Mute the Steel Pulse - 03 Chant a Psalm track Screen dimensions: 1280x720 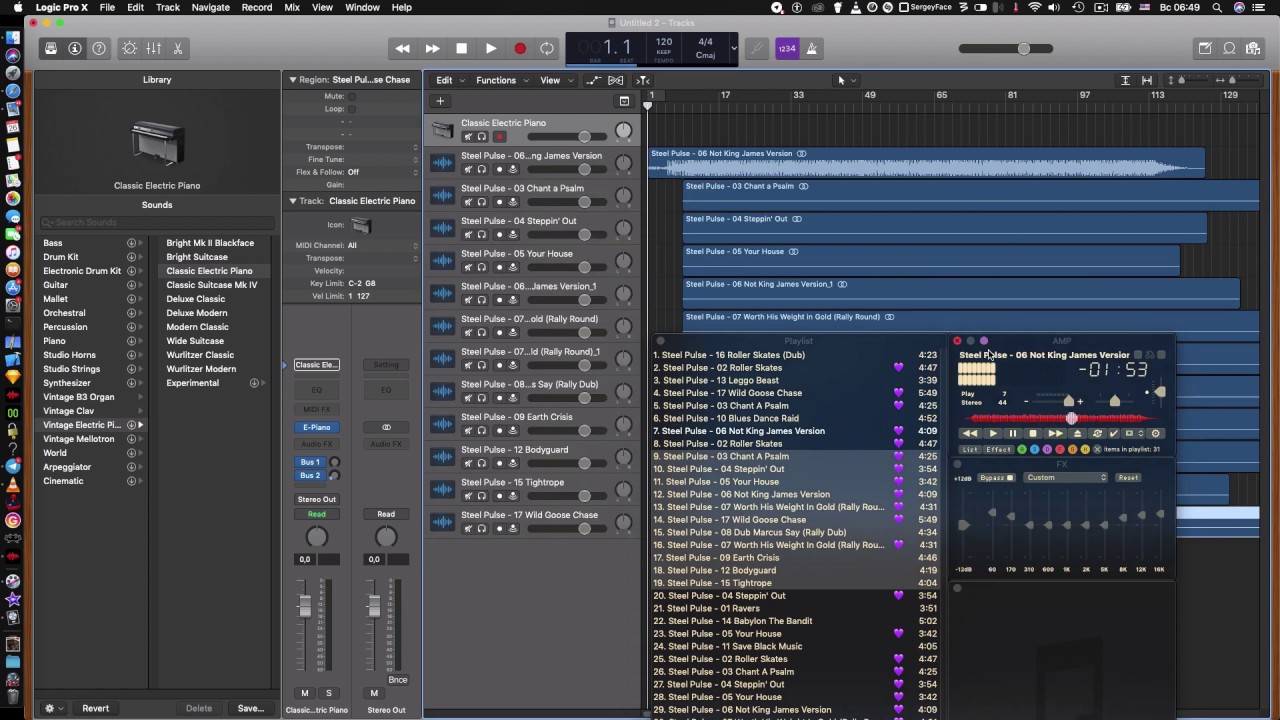tap(467, 202)
